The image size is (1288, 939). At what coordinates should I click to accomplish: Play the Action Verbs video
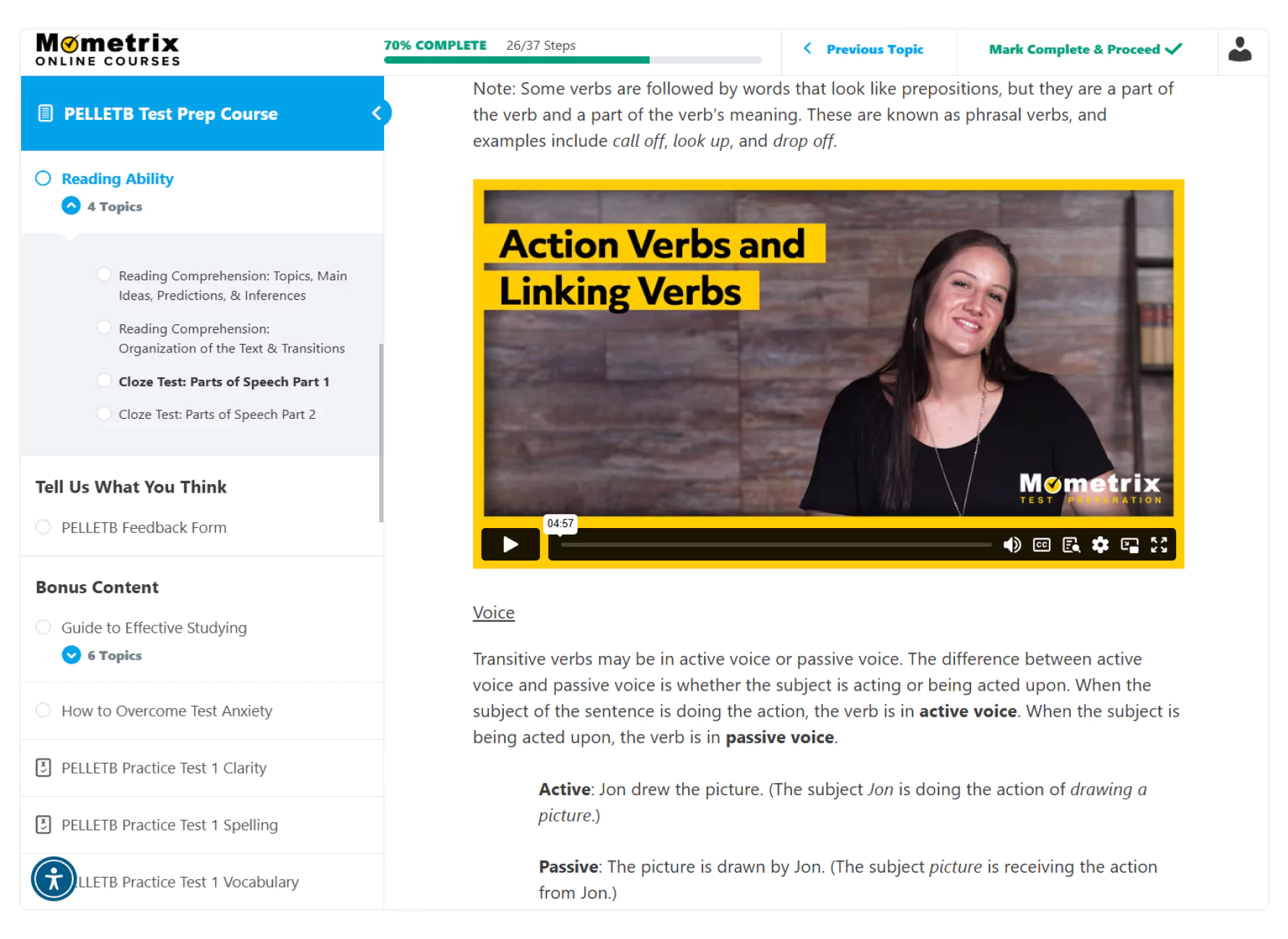[510, 545]
